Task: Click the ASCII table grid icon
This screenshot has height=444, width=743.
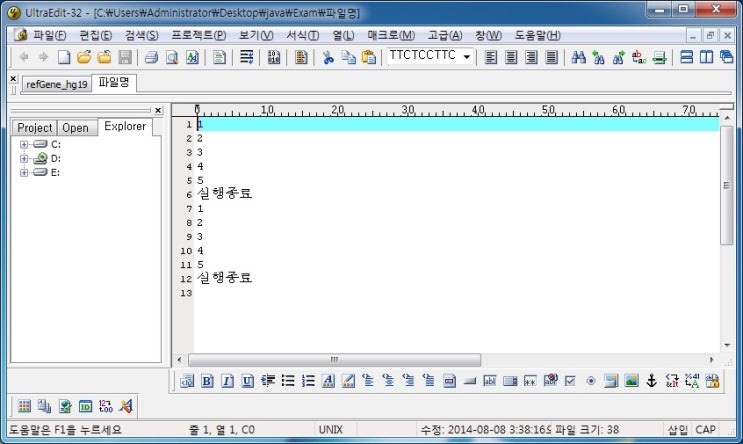Action: coord(24,406)
